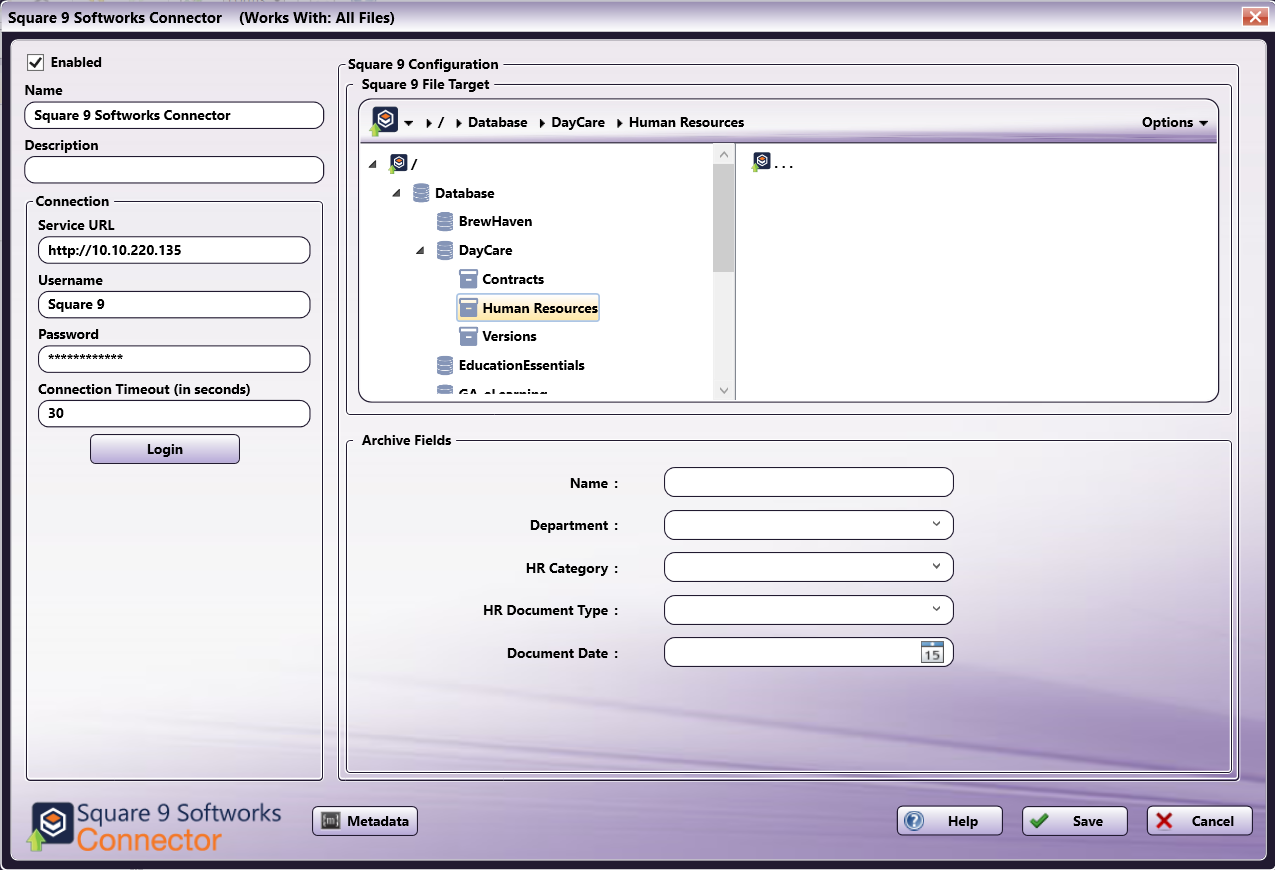This screenshot has height=870, width=1275.
Task: Click the DayCare database icon
Action: (x=445, y=251)
